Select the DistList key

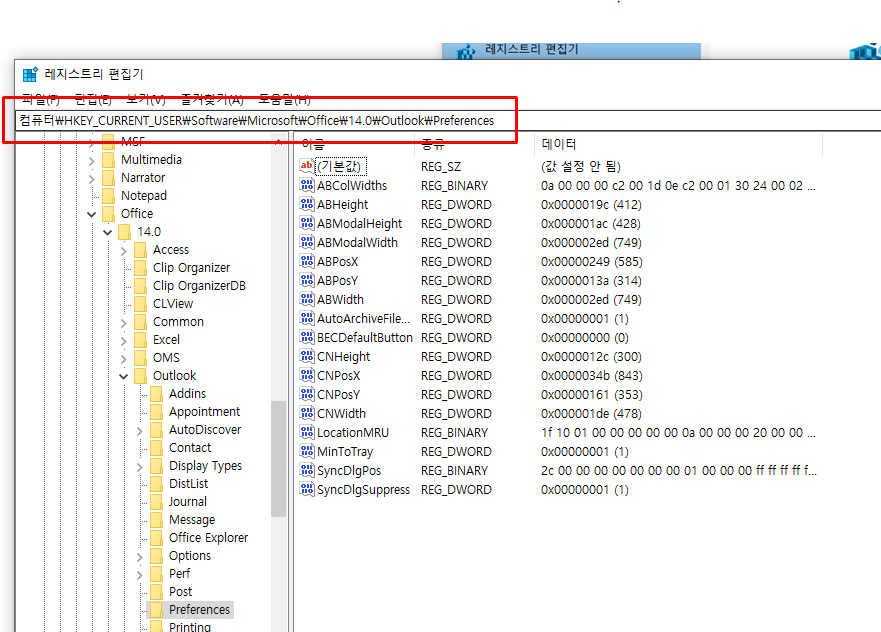(x=189, y=483)
